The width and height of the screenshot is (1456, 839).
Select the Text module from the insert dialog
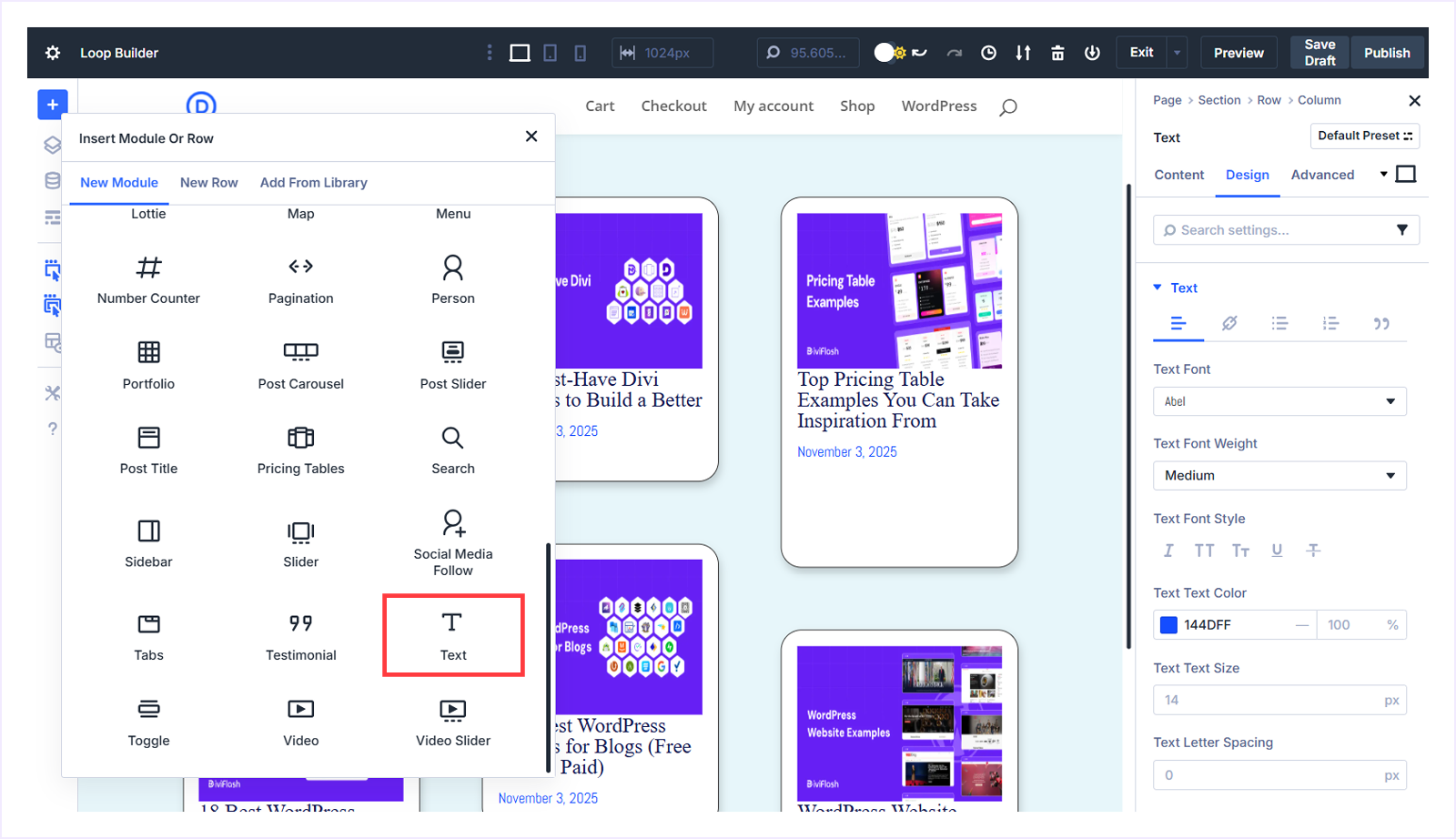(452, 635)
